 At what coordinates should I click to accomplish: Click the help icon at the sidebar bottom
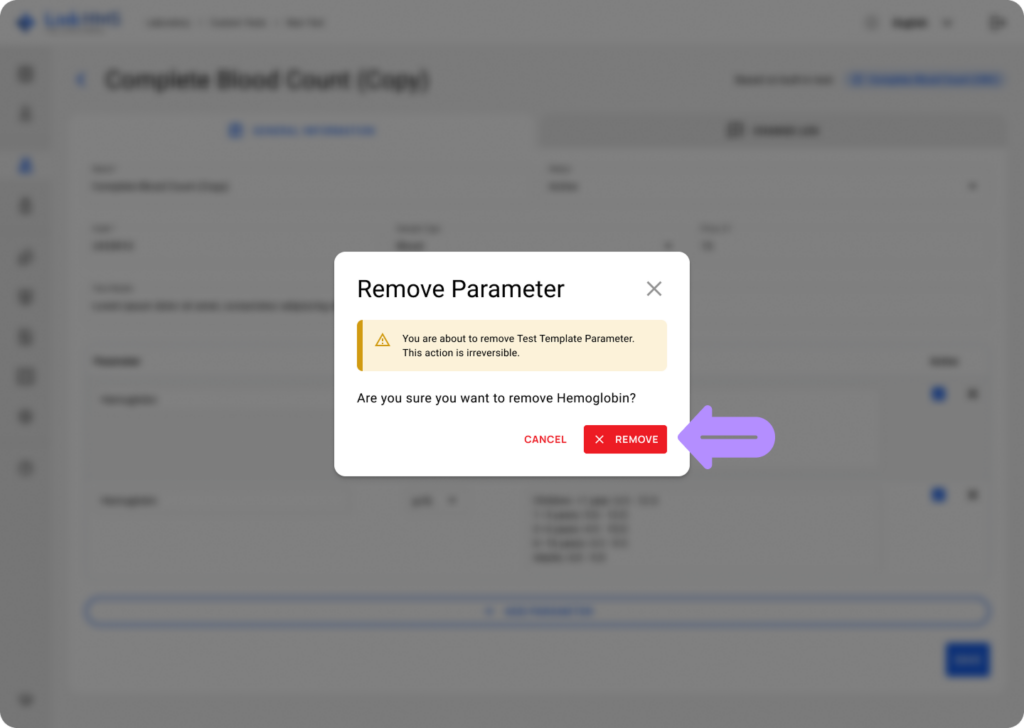[25, 700]
